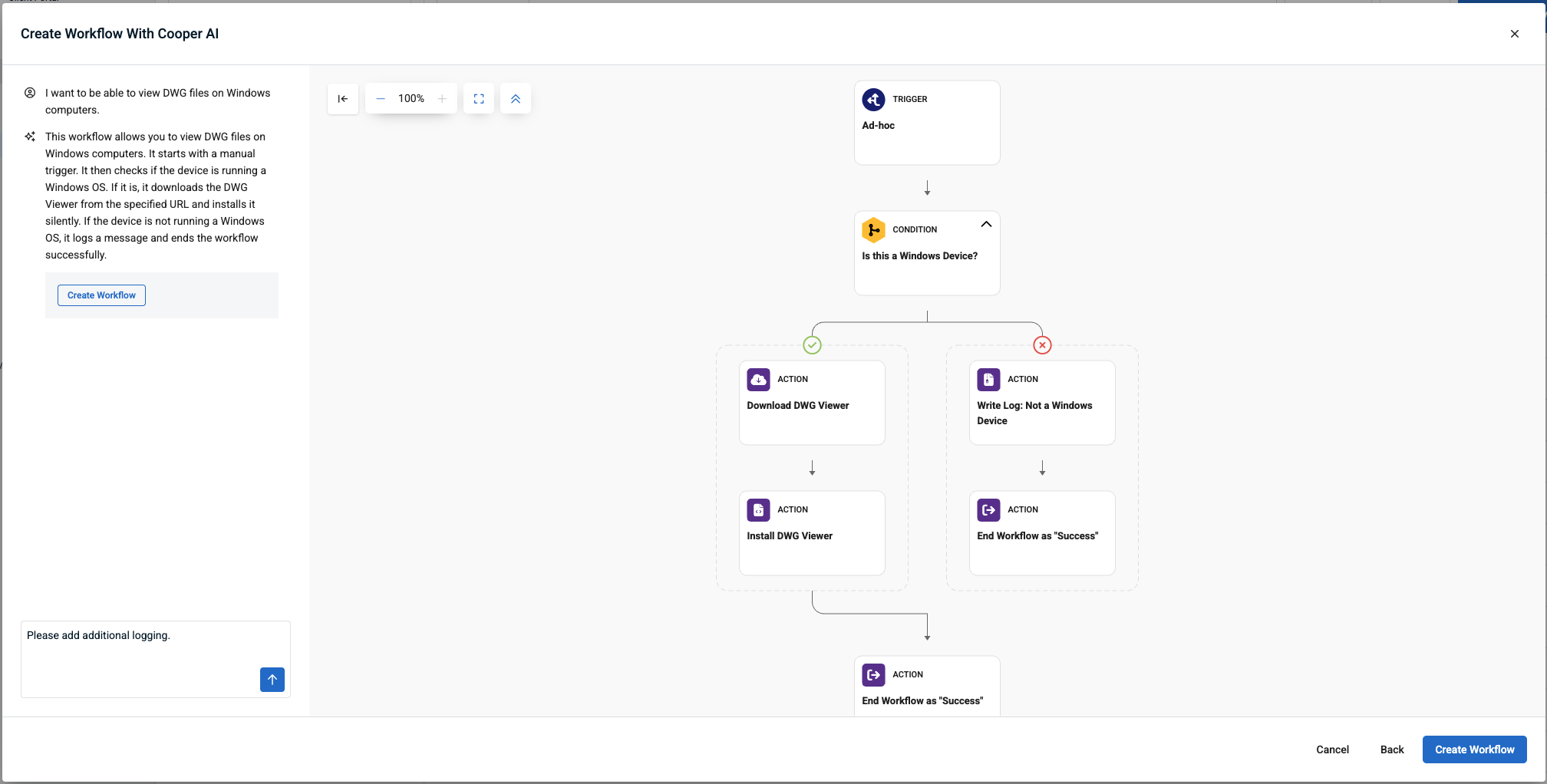Click the user message about DWG files
Viewport: 1547px width, 784px height.
click(158, 101)
